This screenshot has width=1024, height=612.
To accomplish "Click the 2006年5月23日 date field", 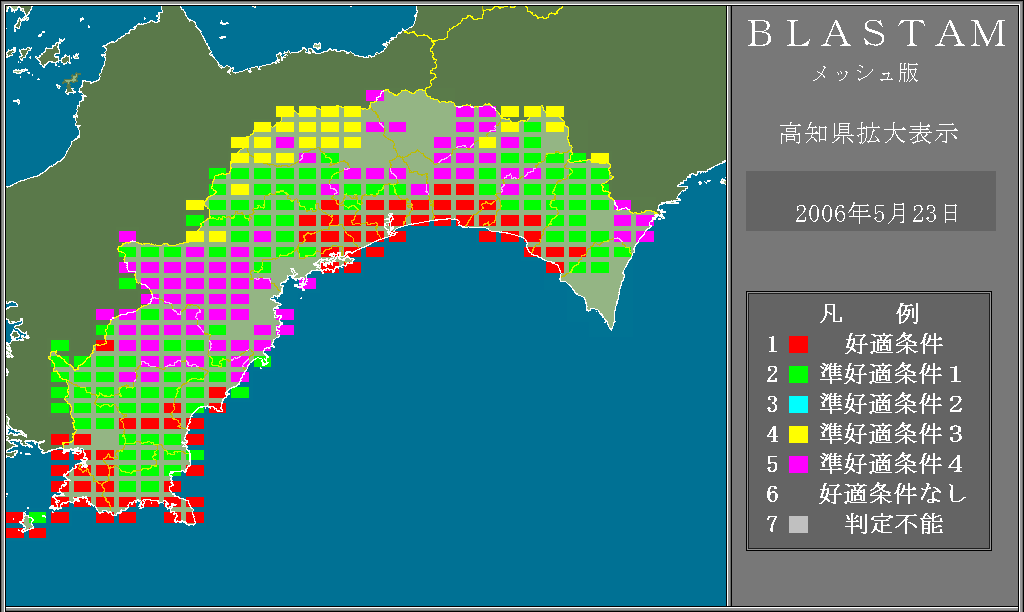I will click(x=870, y=212).
